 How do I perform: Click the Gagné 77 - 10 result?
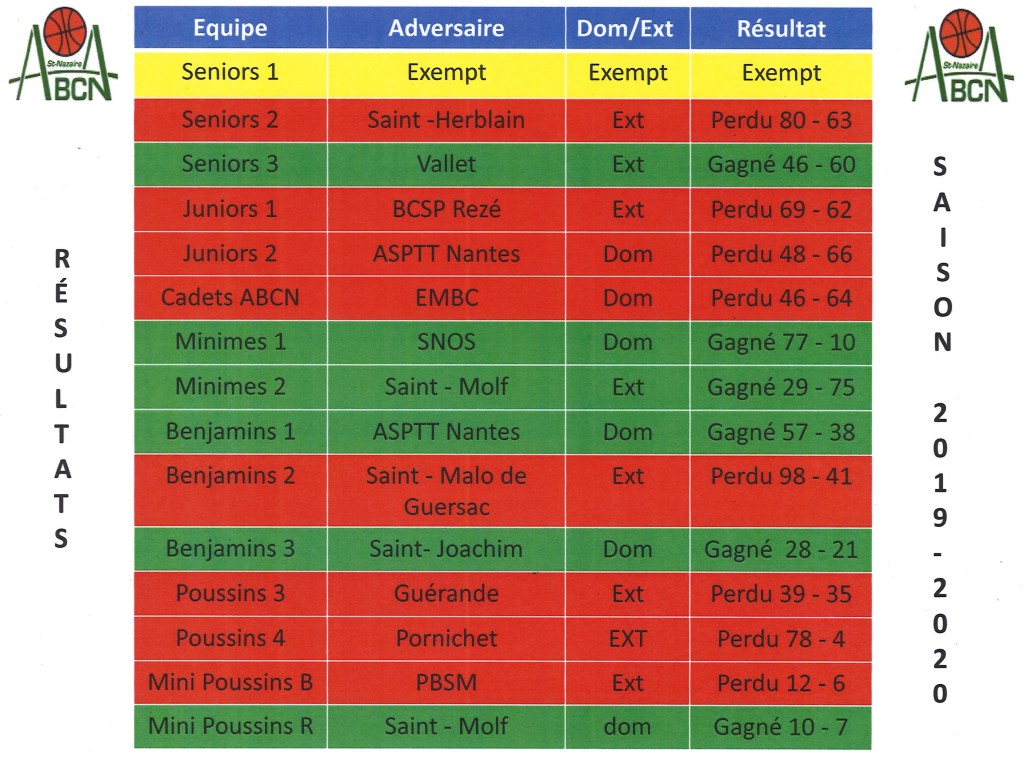781,342
